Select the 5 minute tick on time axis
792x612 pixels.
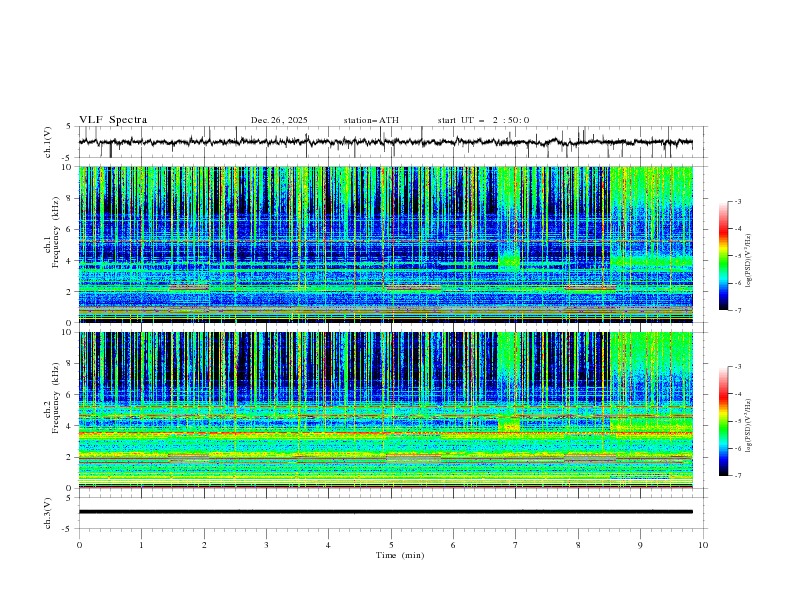point(391,544)
